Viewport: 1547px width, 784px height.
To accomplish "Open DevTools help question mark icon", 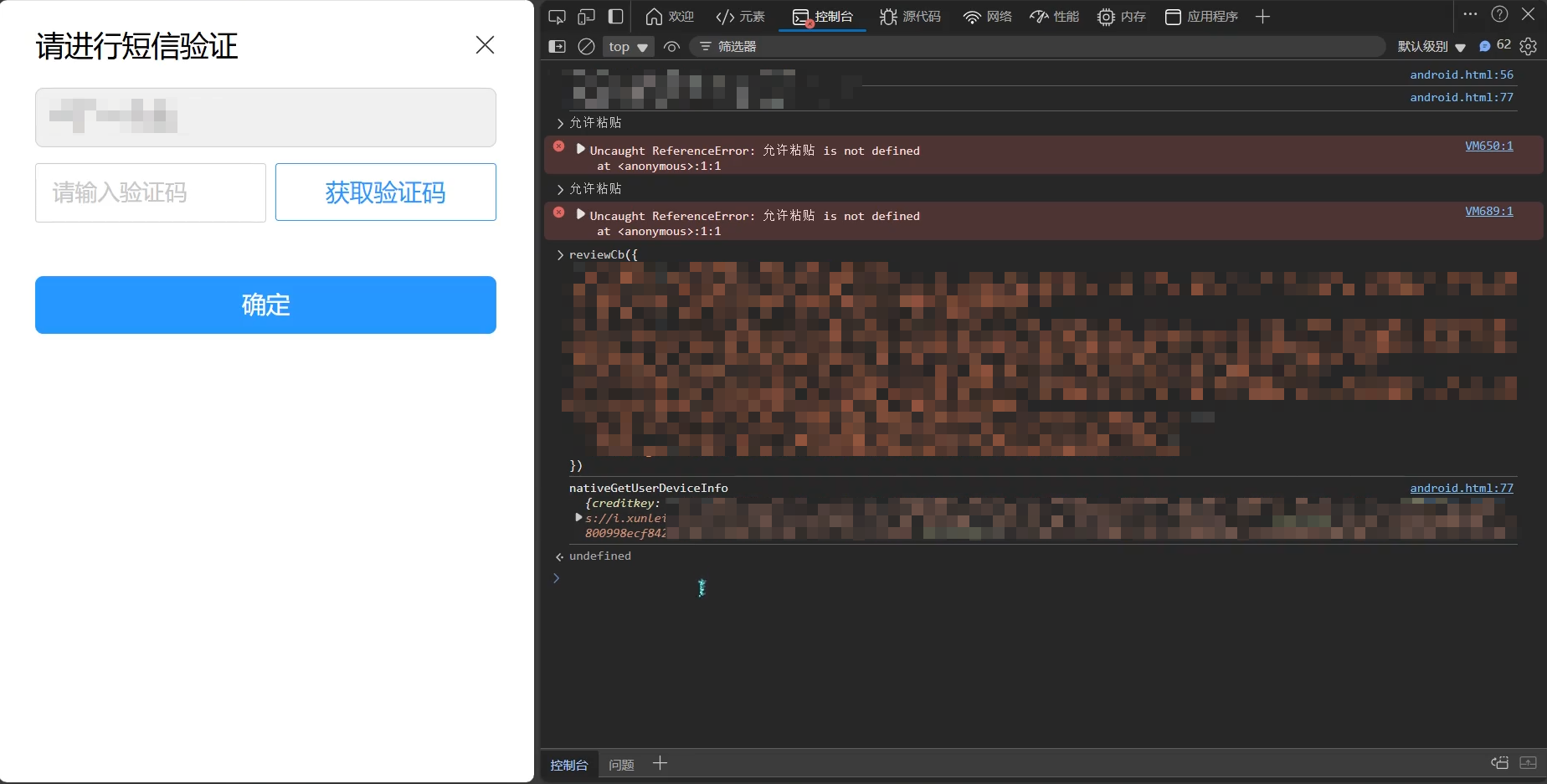I will point(1499,14).
